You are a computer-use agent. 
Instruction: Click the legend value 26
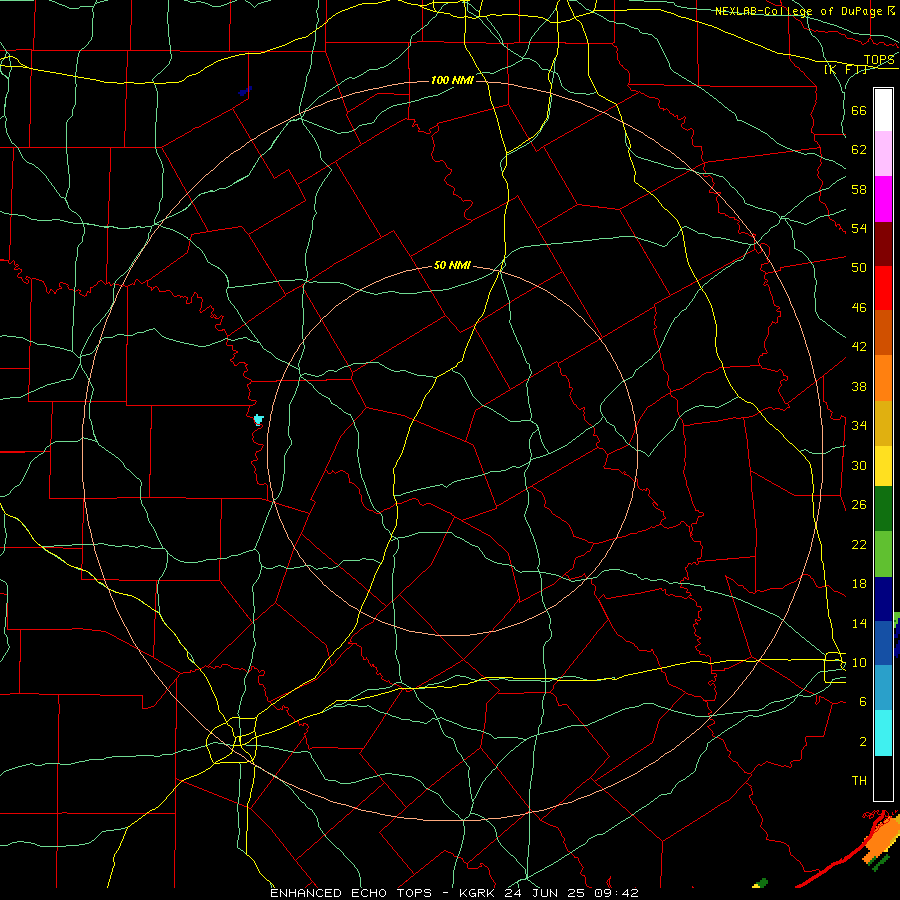tap(859, 505)
